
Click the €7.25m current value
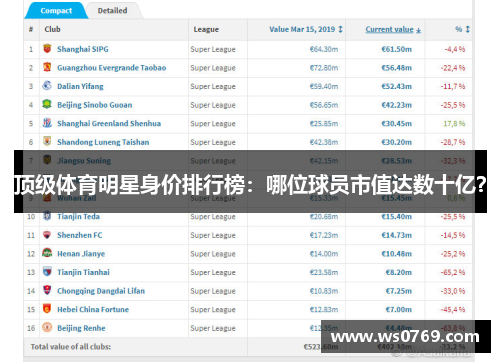coord(399,291)
